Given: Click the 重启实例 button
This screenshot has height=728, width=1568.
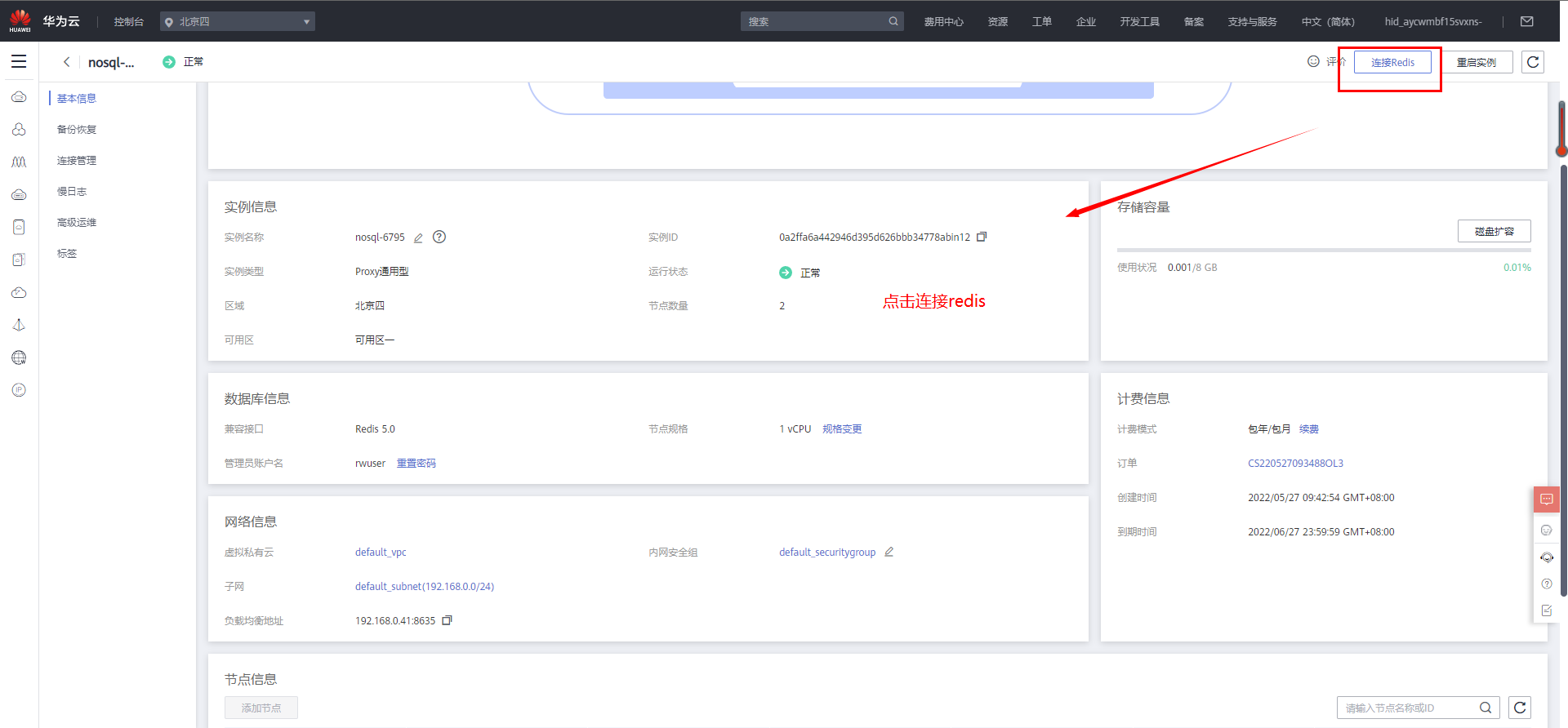Looking at the screenshot, I should pos(1477,62).
